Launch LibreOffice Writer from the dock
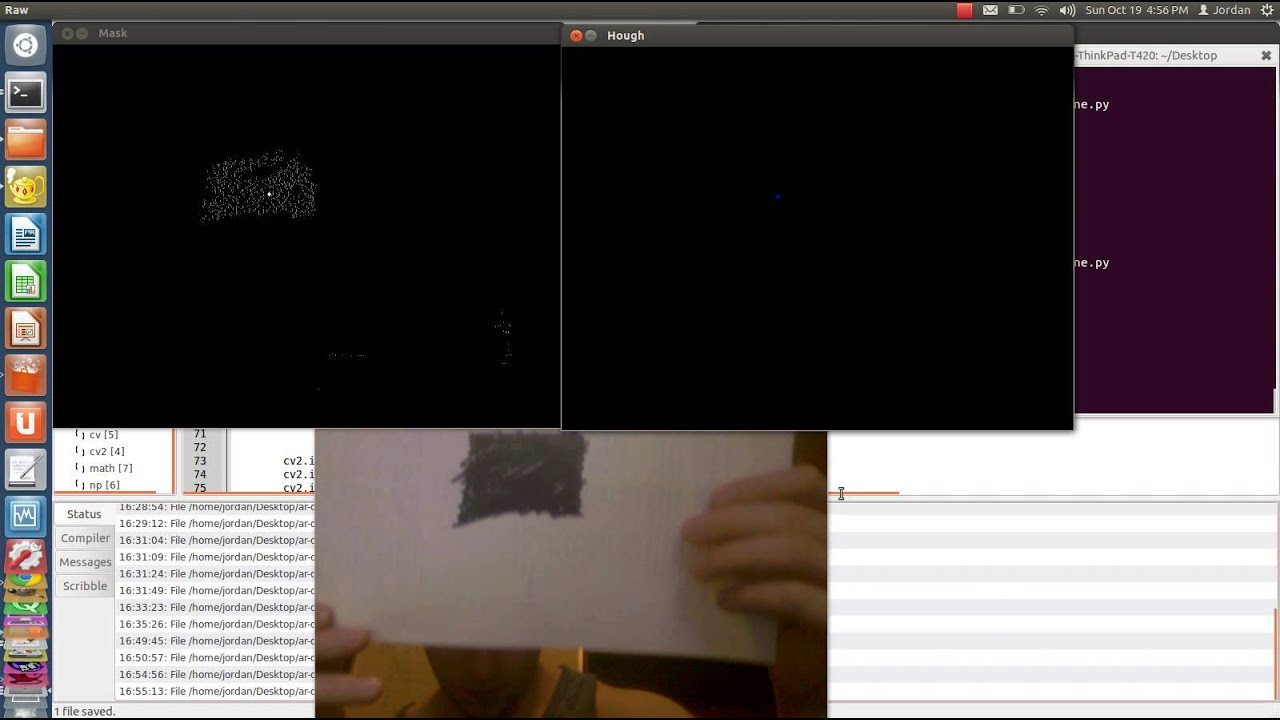The image size is (1280, 720). [25, 235]
